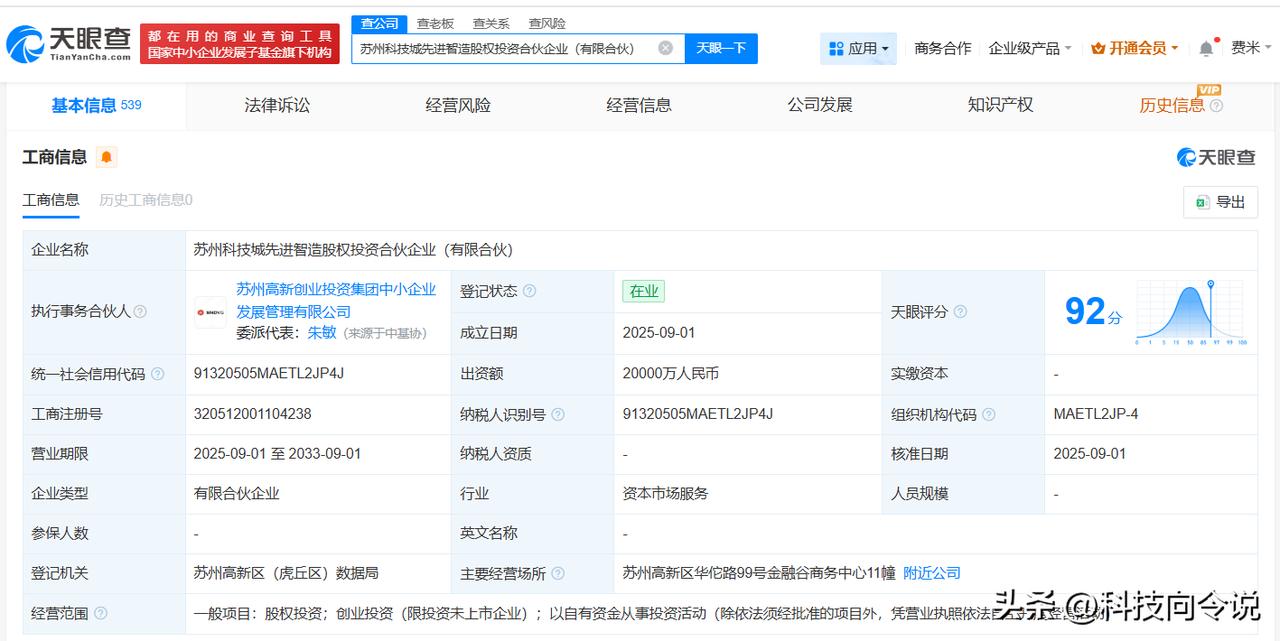Viewport: 1280px width, 641px height.
Task: Select the 查老板 search tab
Action: point(435,23)
